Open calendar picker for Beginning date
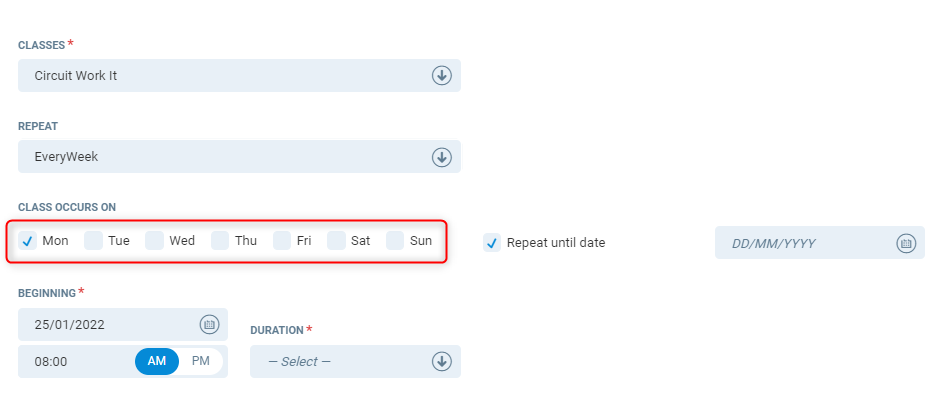943x393 pixels. [x=209, y=324]
